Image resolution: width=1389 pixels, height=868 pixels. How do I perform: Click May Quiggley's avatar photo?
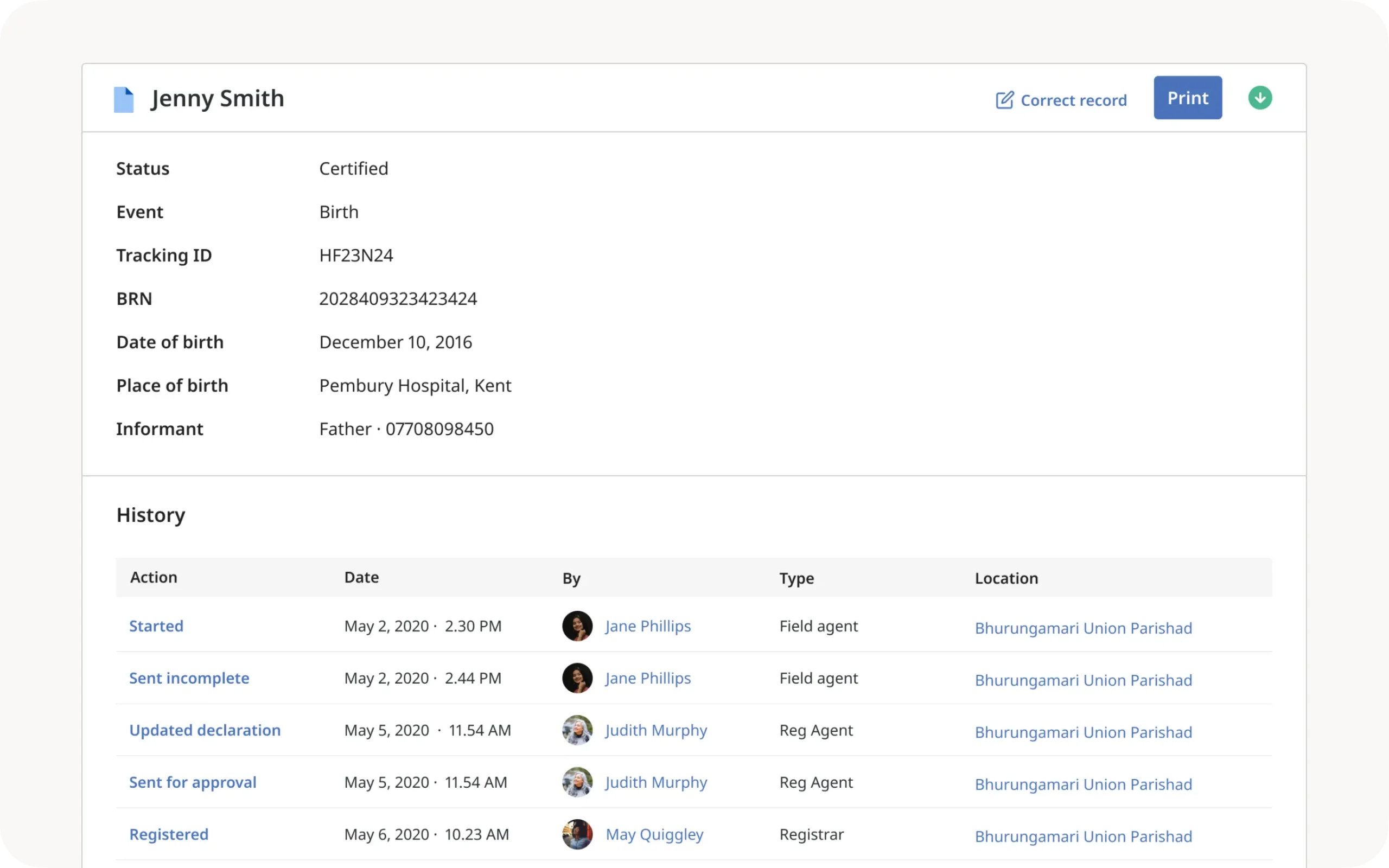pos(577,834)
